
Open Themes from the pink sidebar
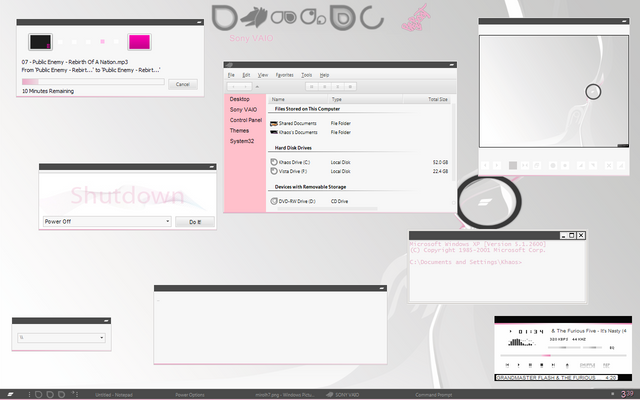(x=239, y=131)
